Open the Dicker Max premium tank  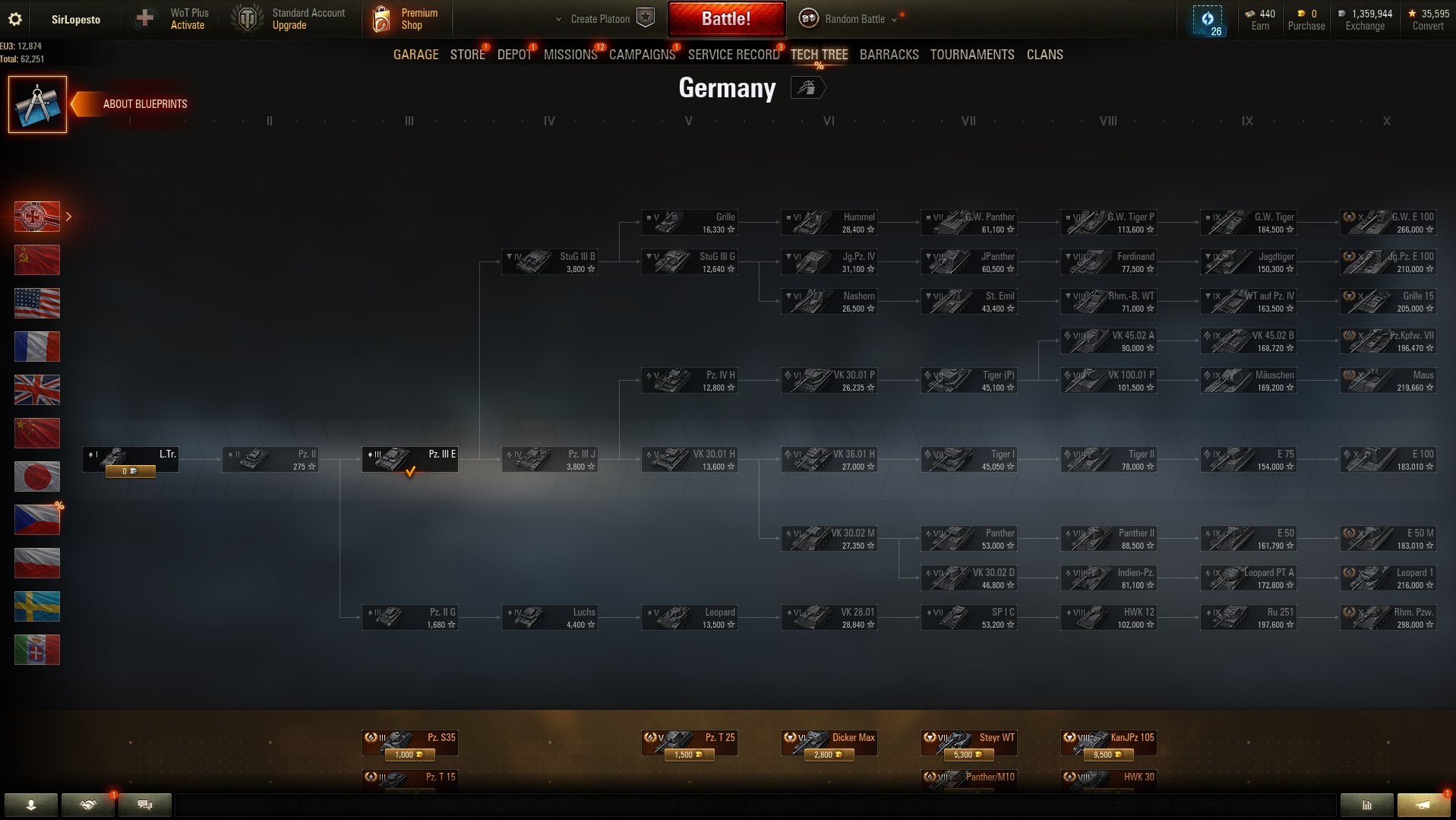coord(829,743)
